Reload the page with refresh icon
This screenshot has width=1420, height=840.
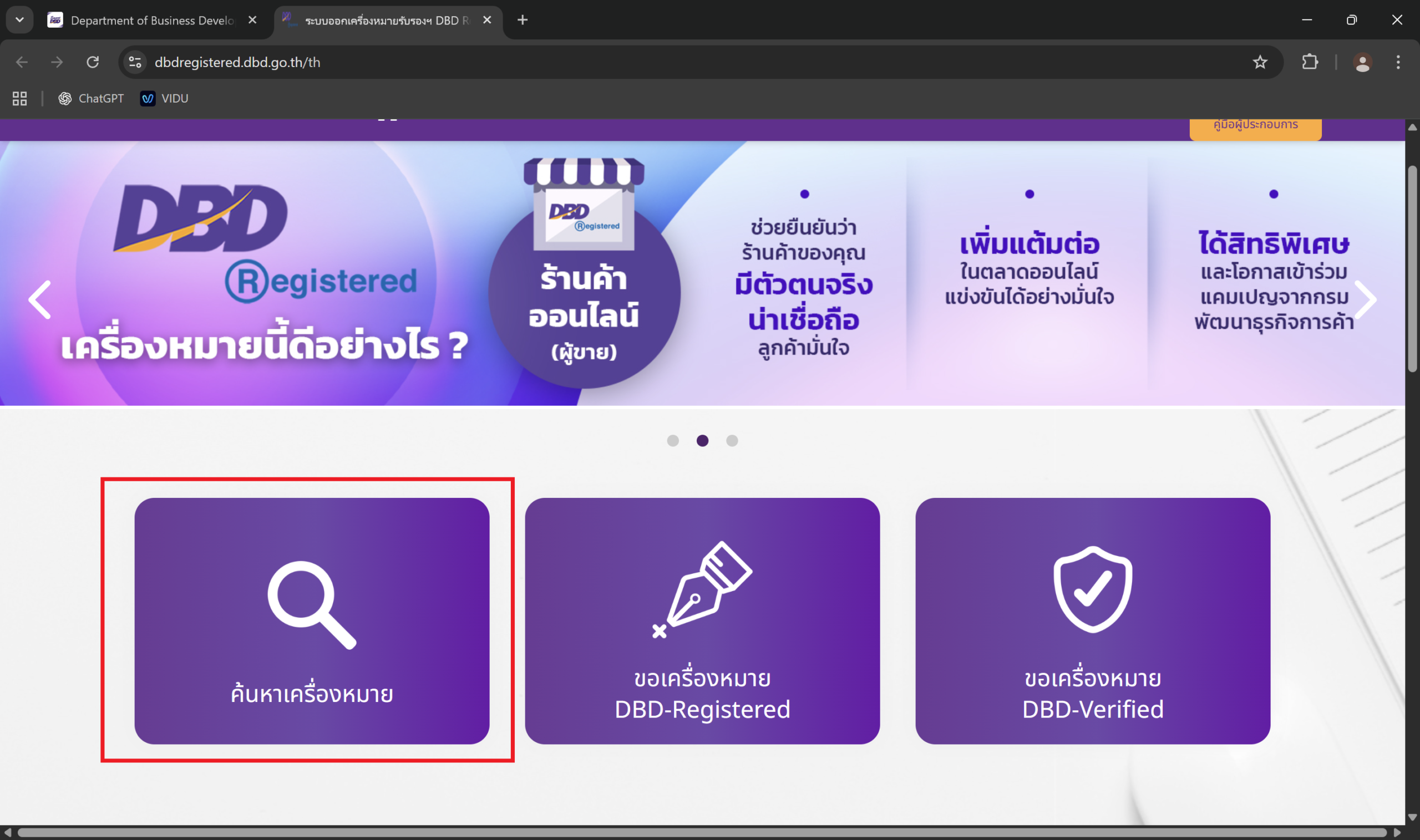[x=93, y=62]
